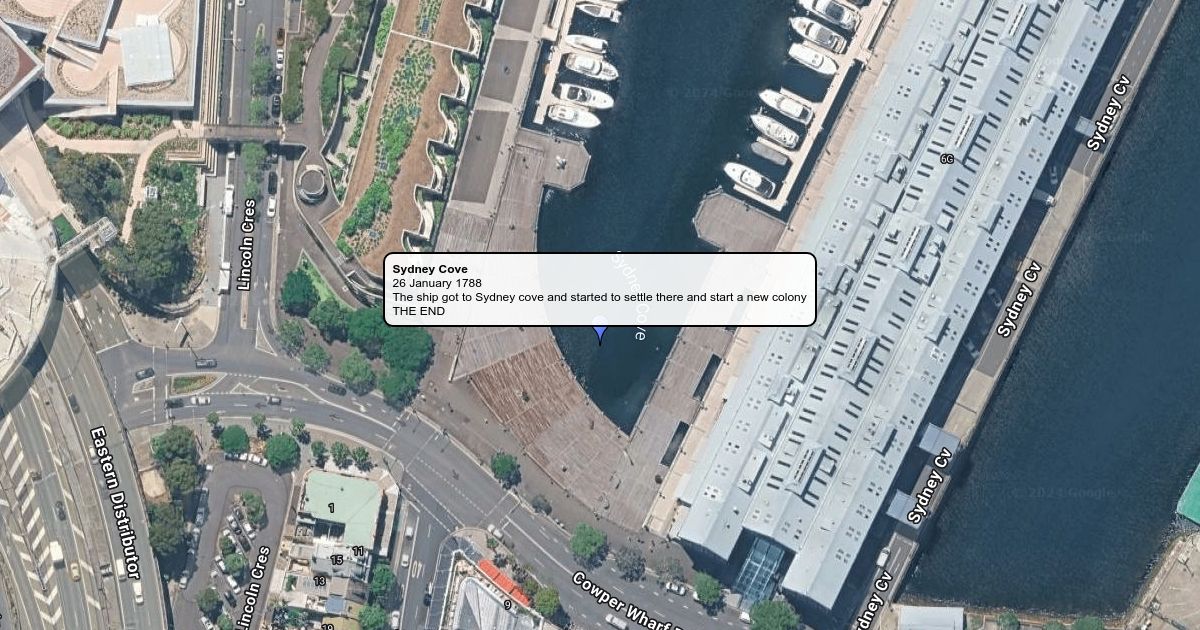Click the circular spiral ramp structure
1200x630 pixels.
click(x=312, y=185)
